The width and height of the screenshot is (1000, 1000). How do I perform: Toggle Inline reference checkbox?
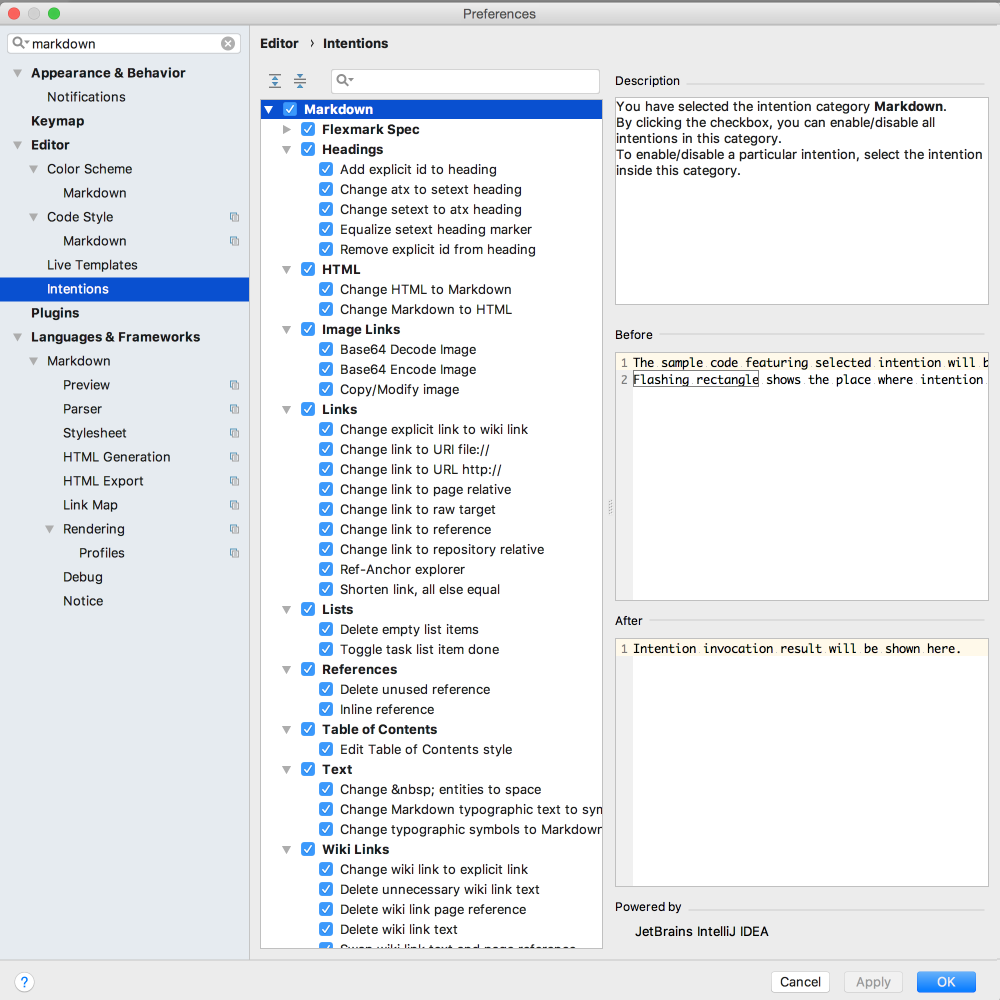(x=326, y=709)
